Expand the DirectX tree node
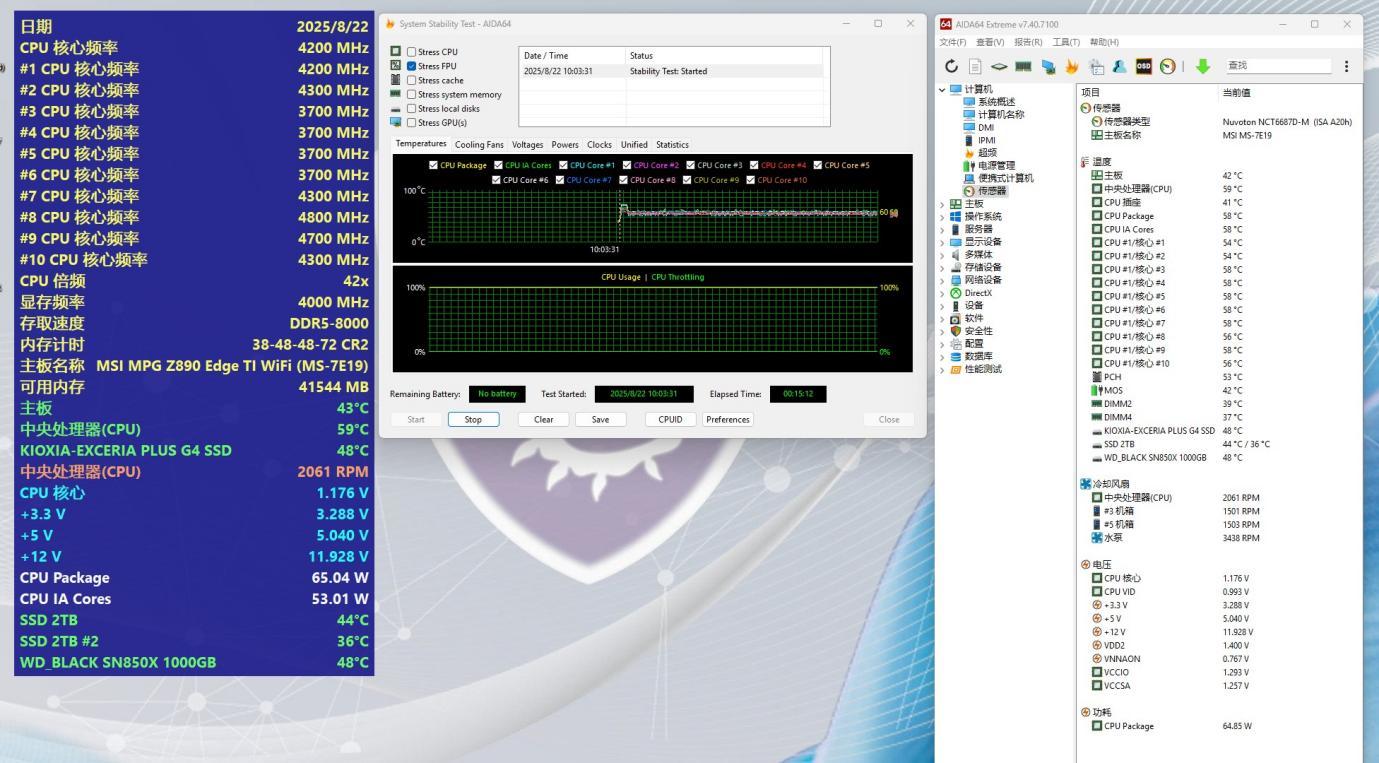1379x763 pixels. 940,293
